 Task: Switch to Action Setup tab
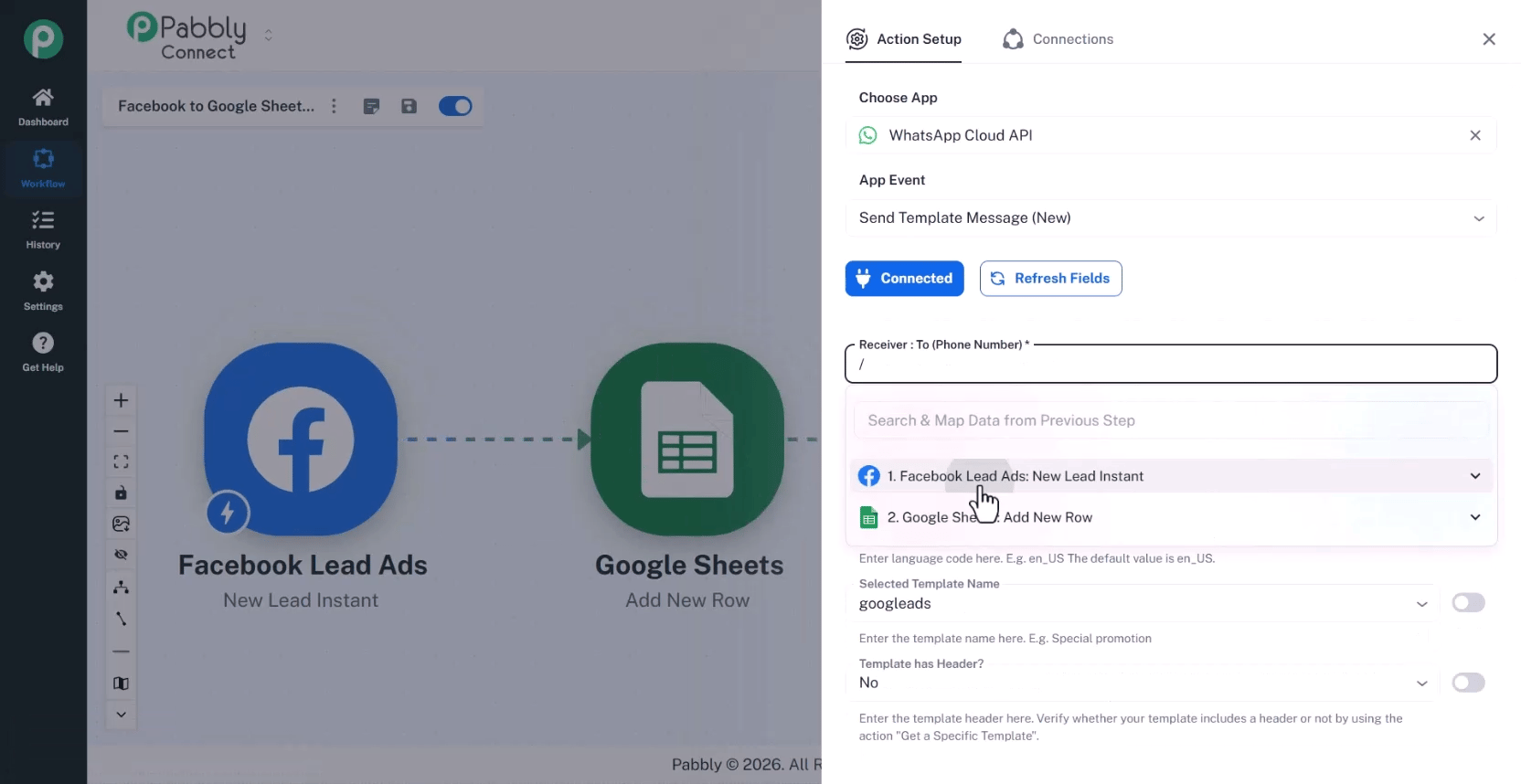click(903, 39)
